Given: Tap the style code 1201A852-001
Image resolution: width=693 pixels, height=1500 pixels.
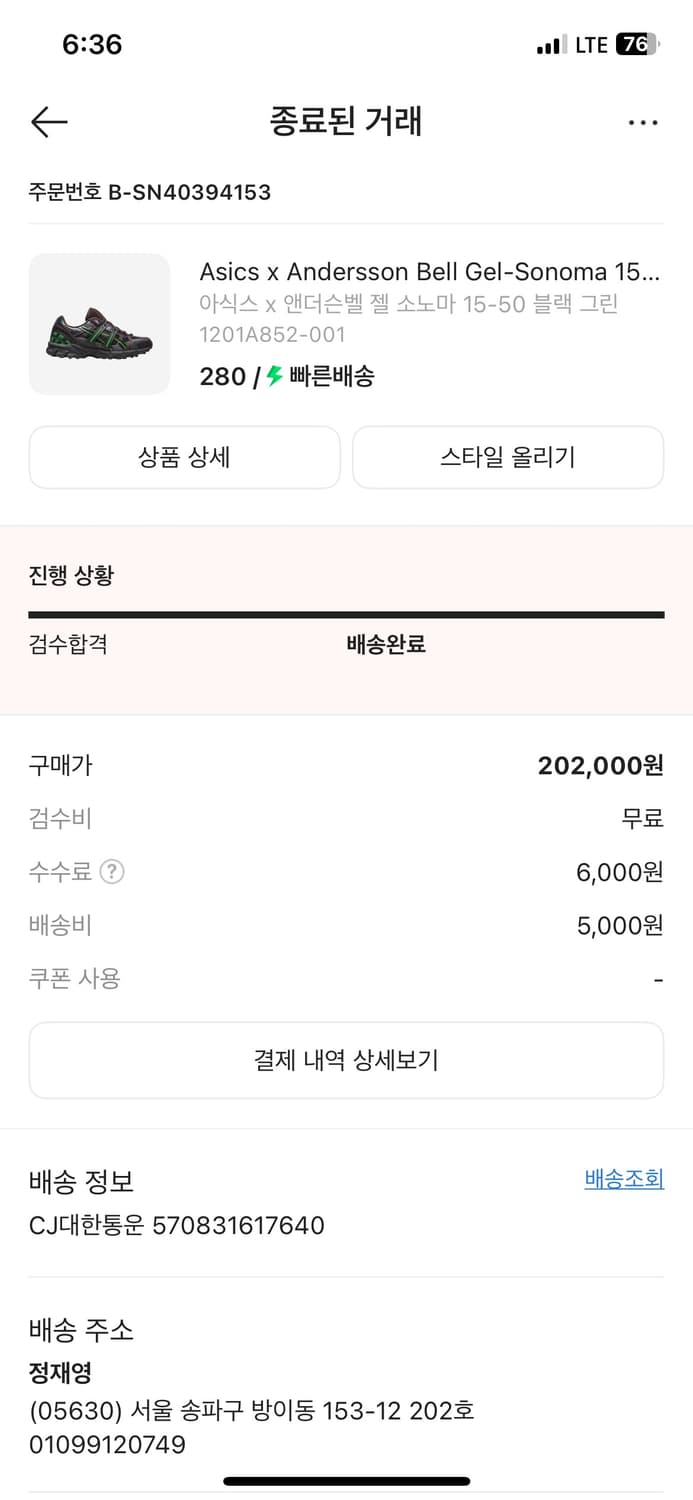Looking at the screenshot, I should click(272, 335).
